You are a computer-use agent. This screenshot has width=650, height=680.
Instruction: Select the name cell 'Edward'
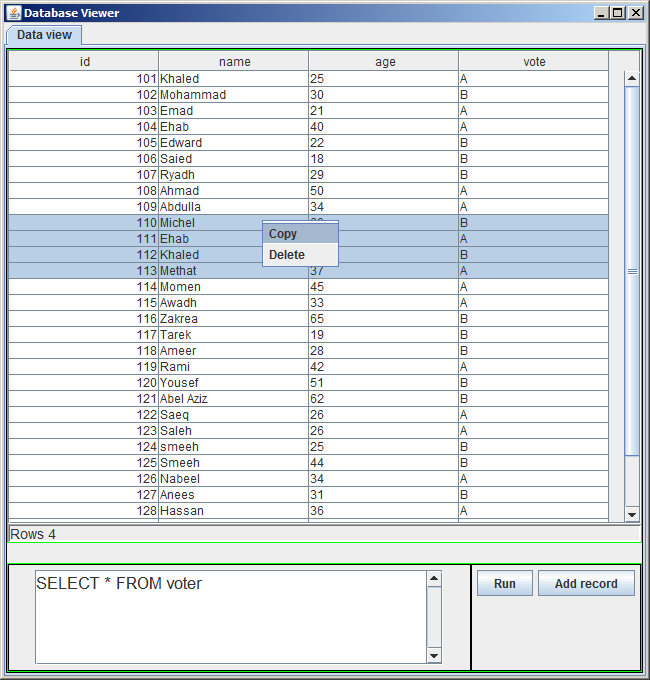click(234, 143)
